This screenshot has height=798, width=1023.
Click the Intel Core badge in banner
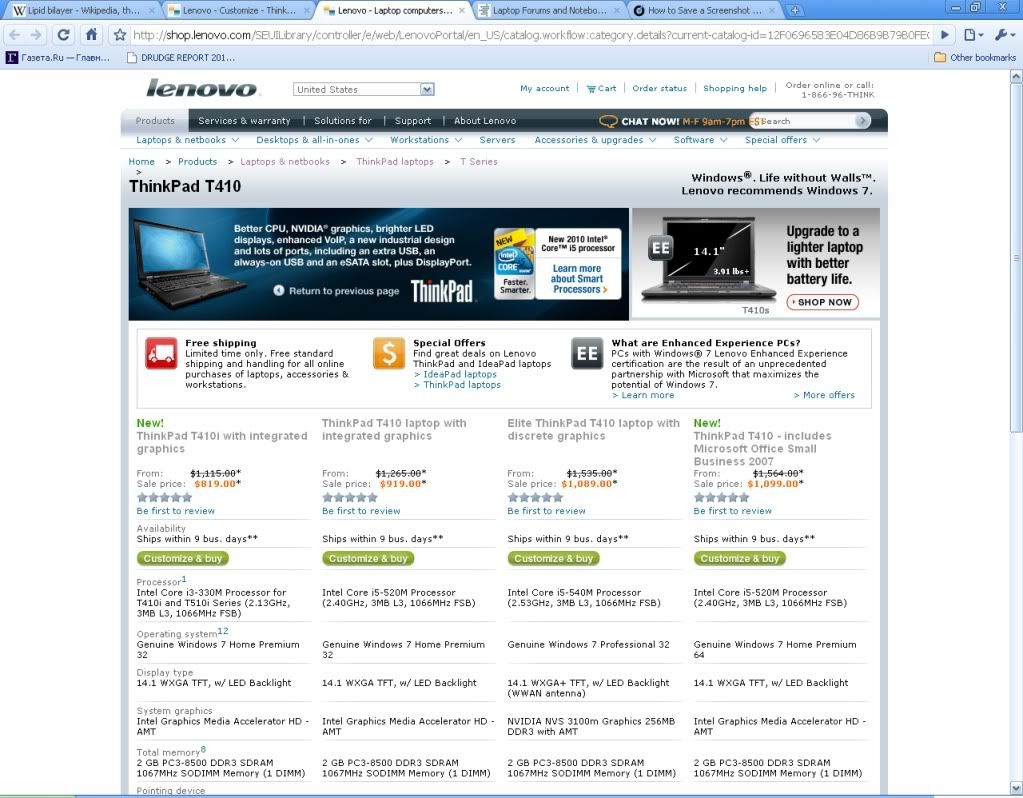(514, 263)
